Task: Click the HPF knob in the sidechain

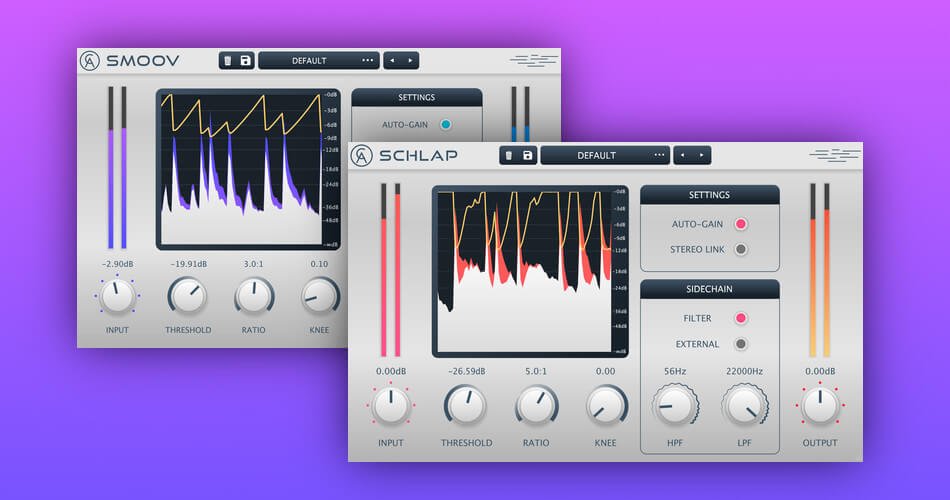Action: [x=673, y=405]
